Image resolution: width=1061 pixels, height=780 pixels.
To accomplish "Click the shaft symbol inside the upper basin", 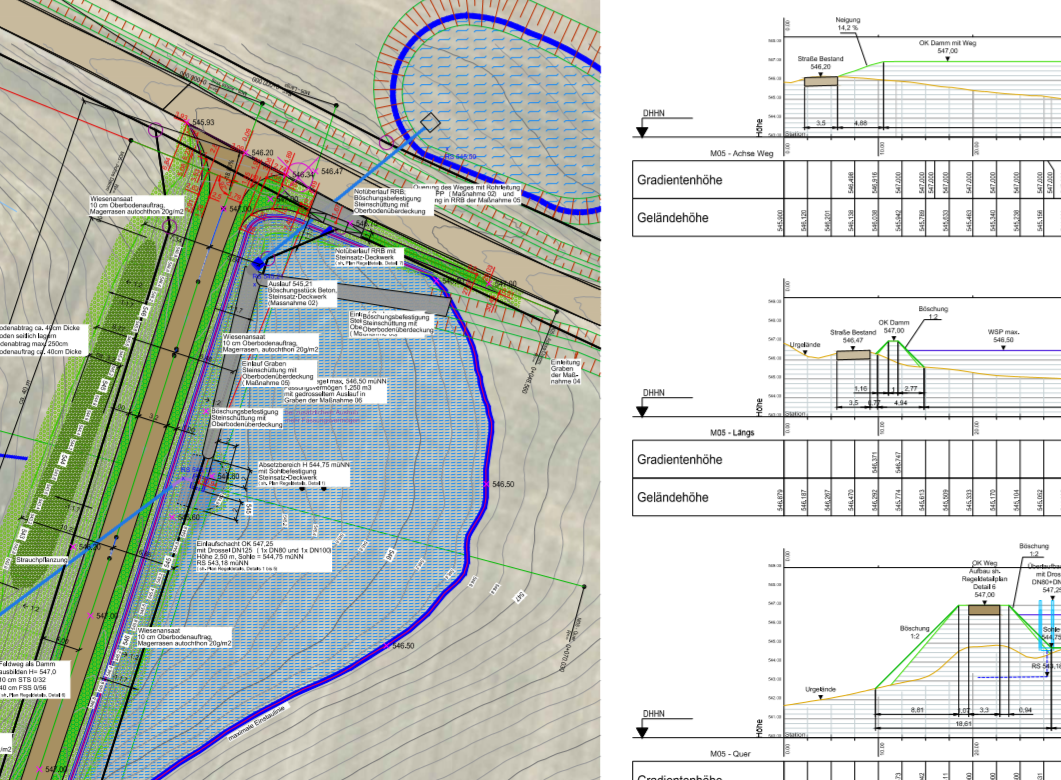I will (x=430, y=122).
